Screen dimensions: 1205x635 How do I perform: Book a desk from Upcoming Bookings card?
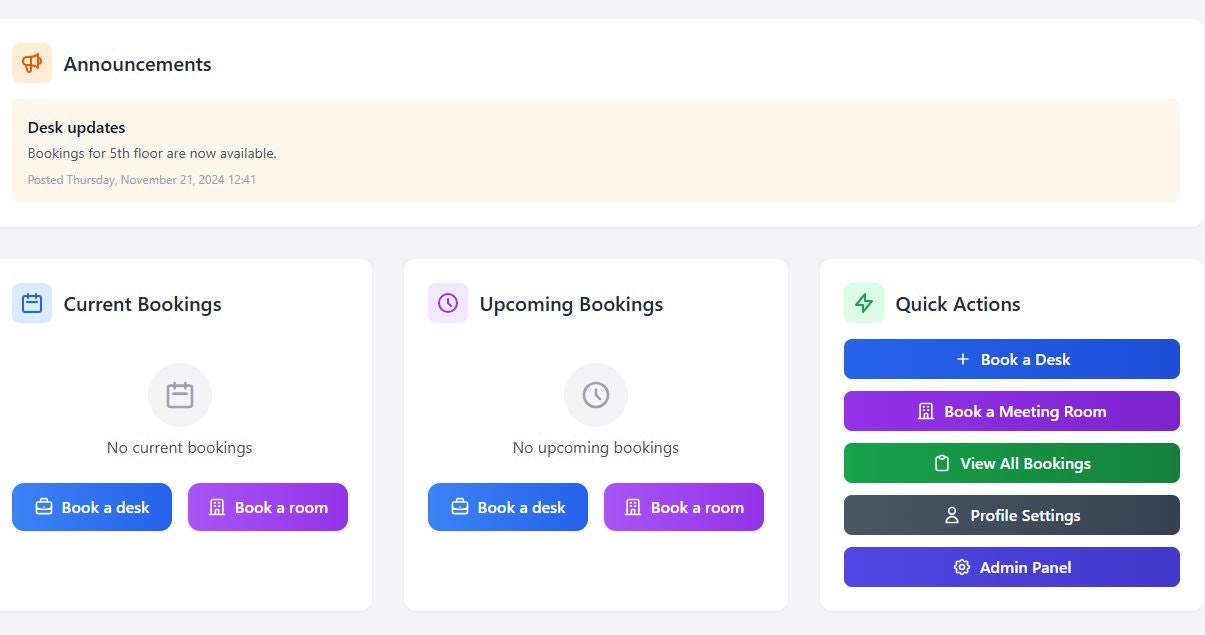(x=508, y=507)
